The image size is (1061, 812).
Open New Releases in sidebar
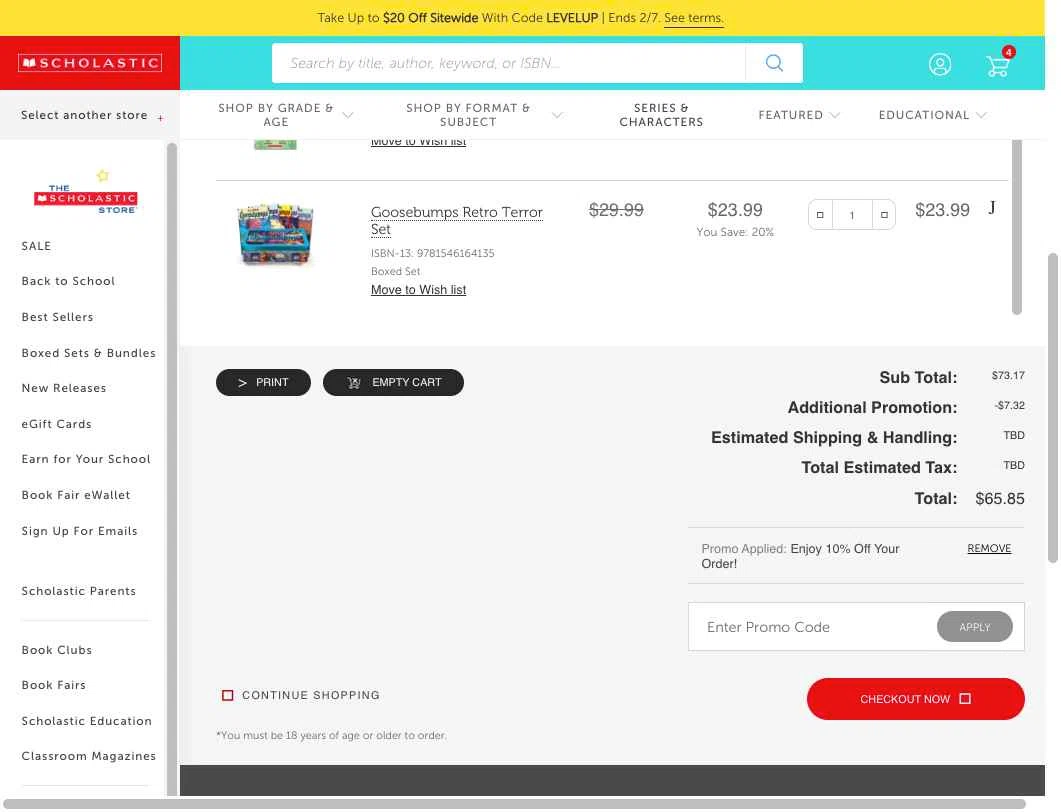point(64,388)
